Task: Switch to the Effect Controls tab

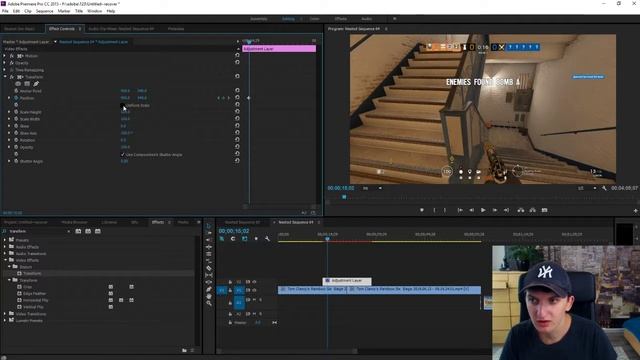Action: click(62, 29)
